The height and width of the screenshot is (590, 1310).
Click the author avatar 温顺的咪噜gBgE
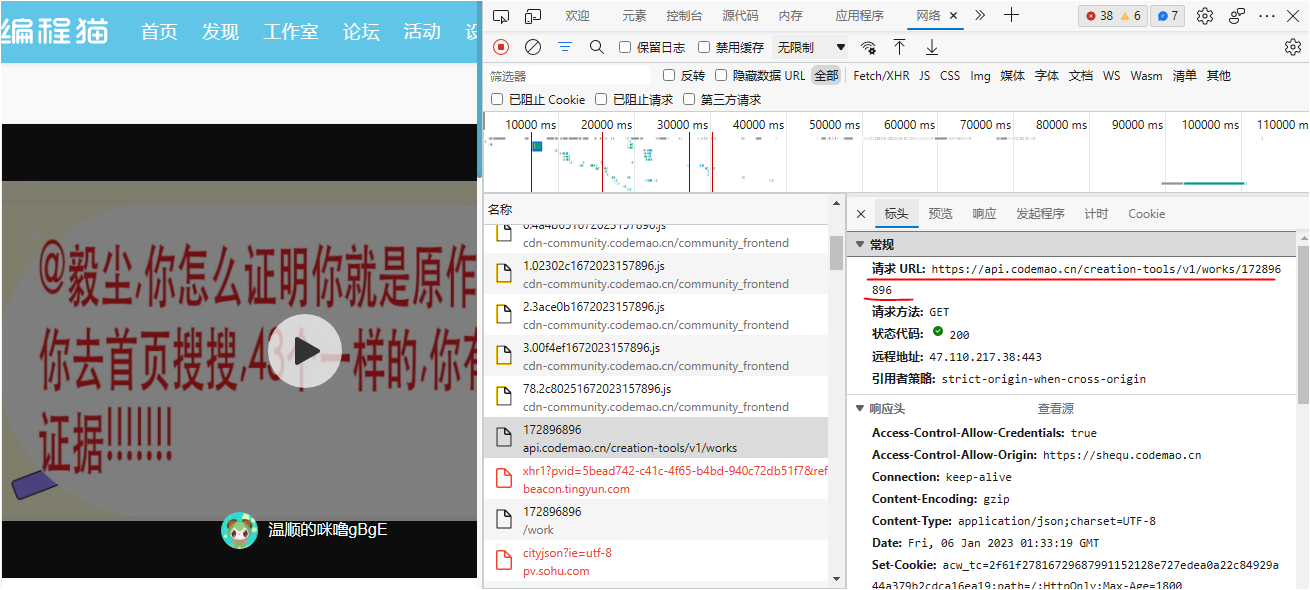[x=239, y=530]
